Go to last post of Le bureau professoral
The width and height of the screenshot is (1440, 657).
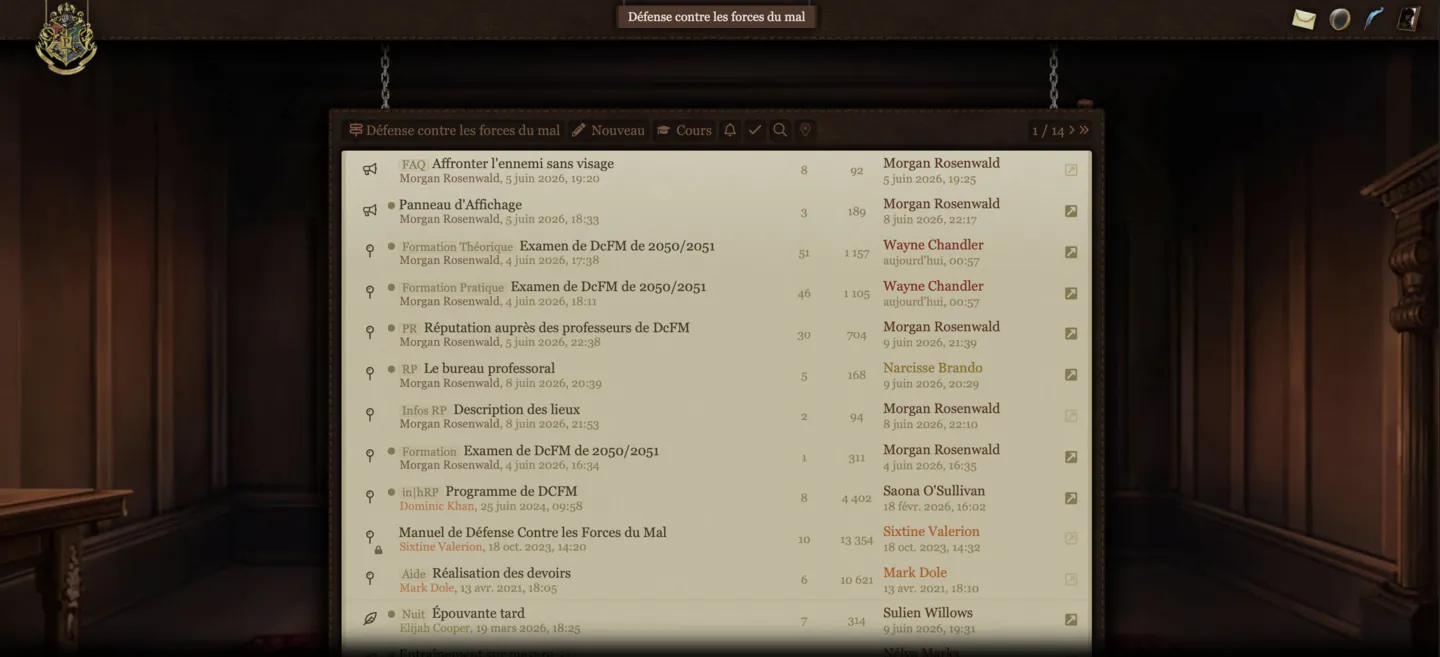pos(1071,375)
